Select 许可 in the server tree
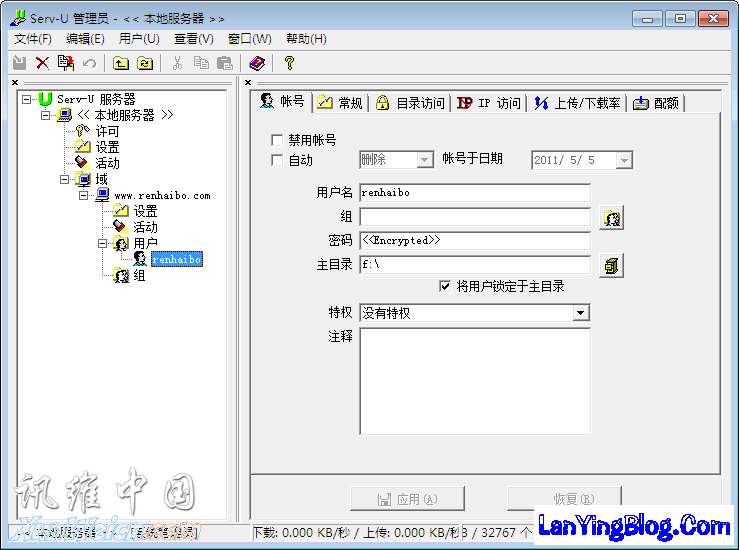This screenshot has width=739, height=550. coord(107,131)
